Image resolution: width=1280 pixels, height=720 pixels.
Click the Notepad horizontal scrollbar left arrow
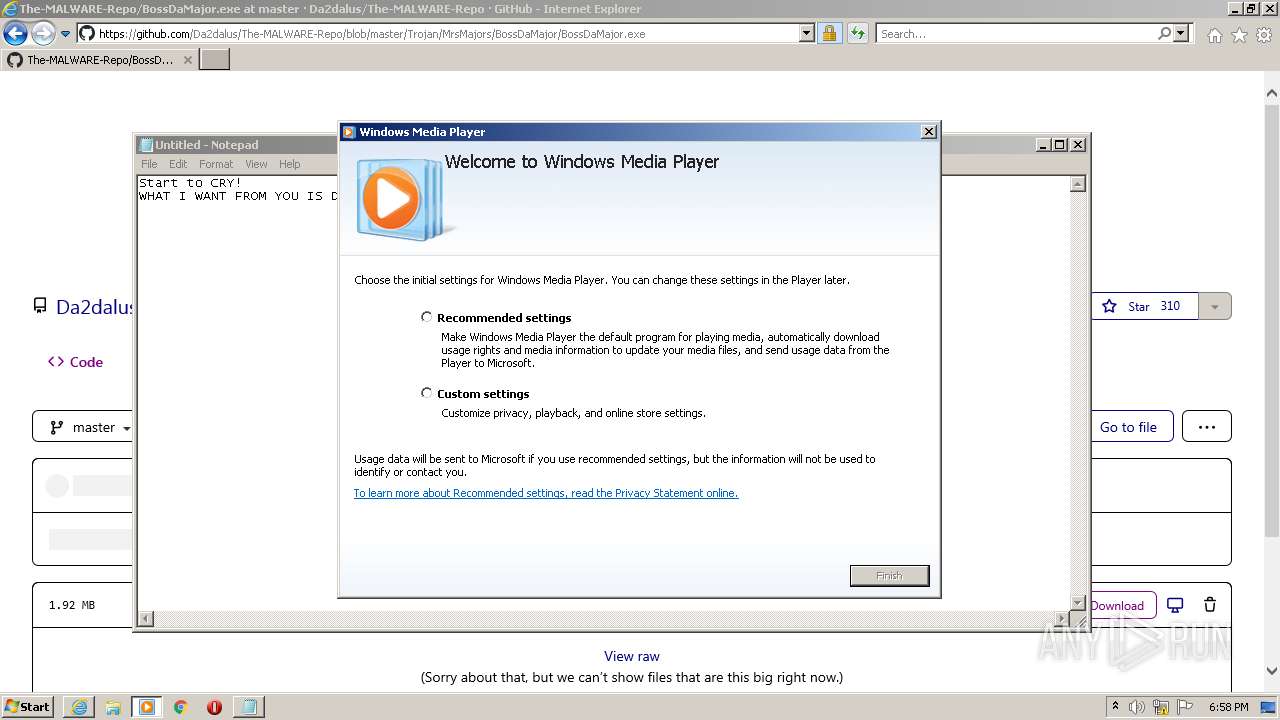(x=146, y=619)
